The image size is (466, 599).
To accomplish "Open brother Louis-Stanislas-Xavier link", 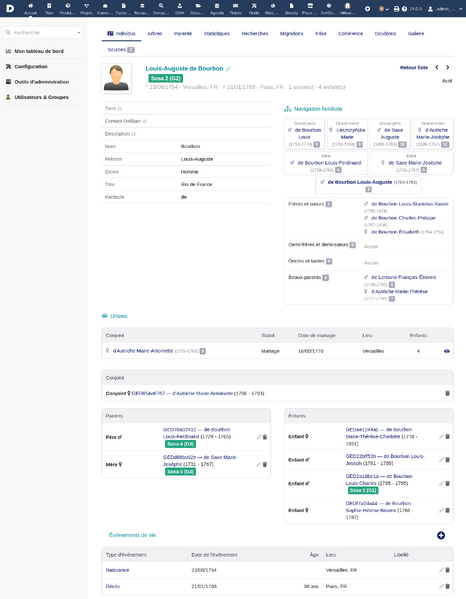I will 409,204.
